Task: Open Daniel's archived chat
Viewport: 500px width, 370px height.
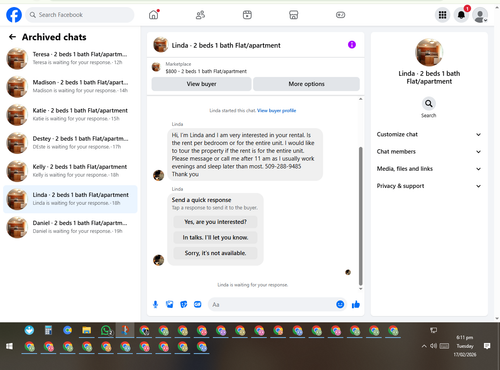Action: [70, 227]
